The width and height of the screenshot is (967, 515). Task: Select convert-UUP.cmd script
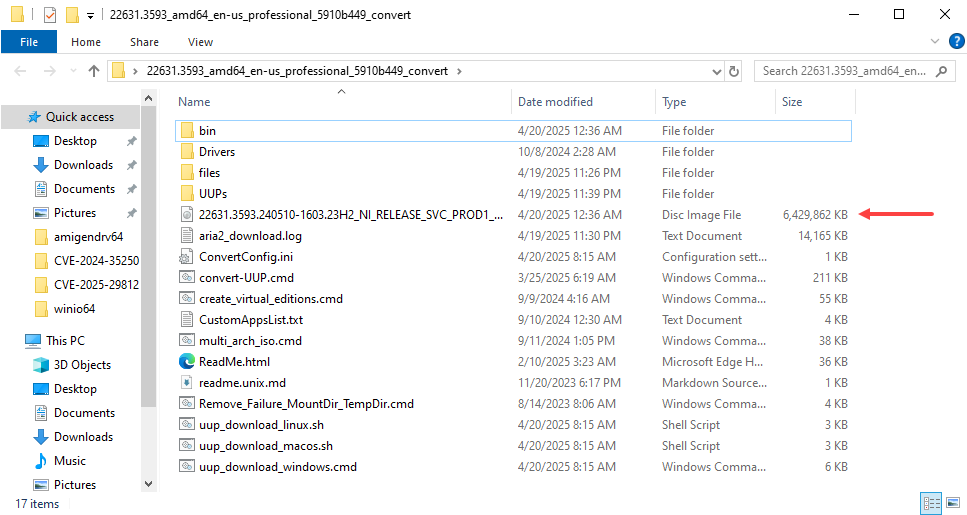pyautogui.click(x=513, y=278)
